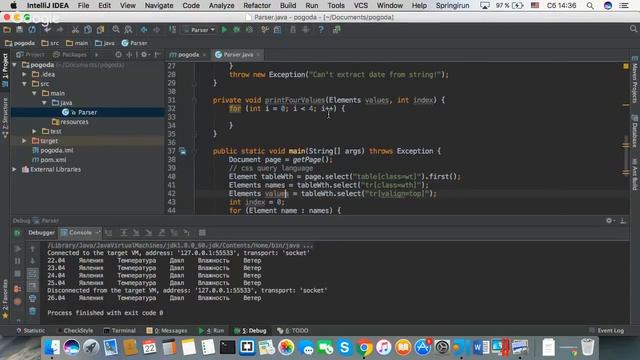Click the Paste toolbar icon
Image resolution: width=640 pixels, height=360 pixels.
click(x=100, y=30)
